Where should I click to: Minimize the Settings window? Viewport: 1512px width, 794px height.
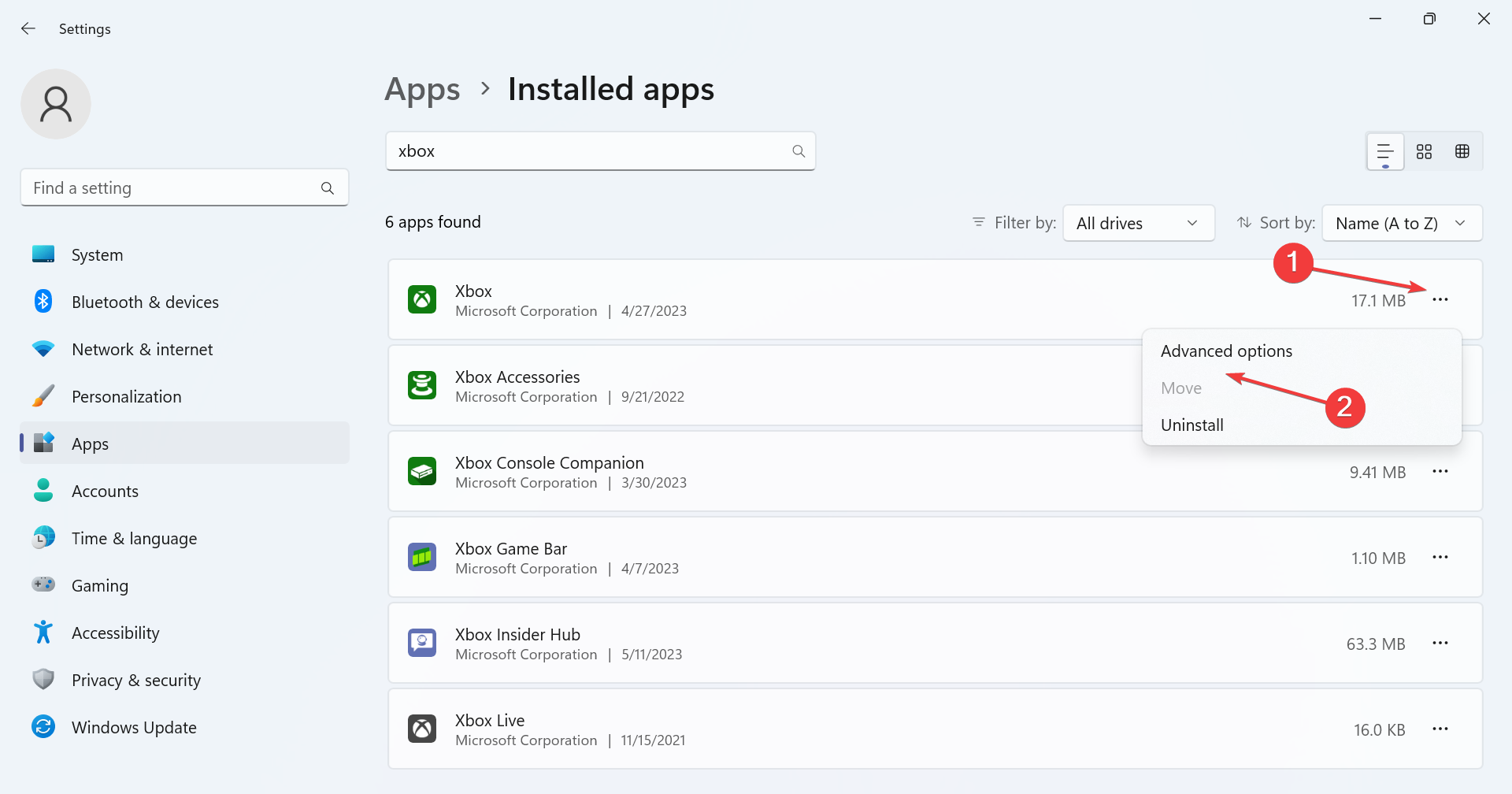[x=1376, y=19]
